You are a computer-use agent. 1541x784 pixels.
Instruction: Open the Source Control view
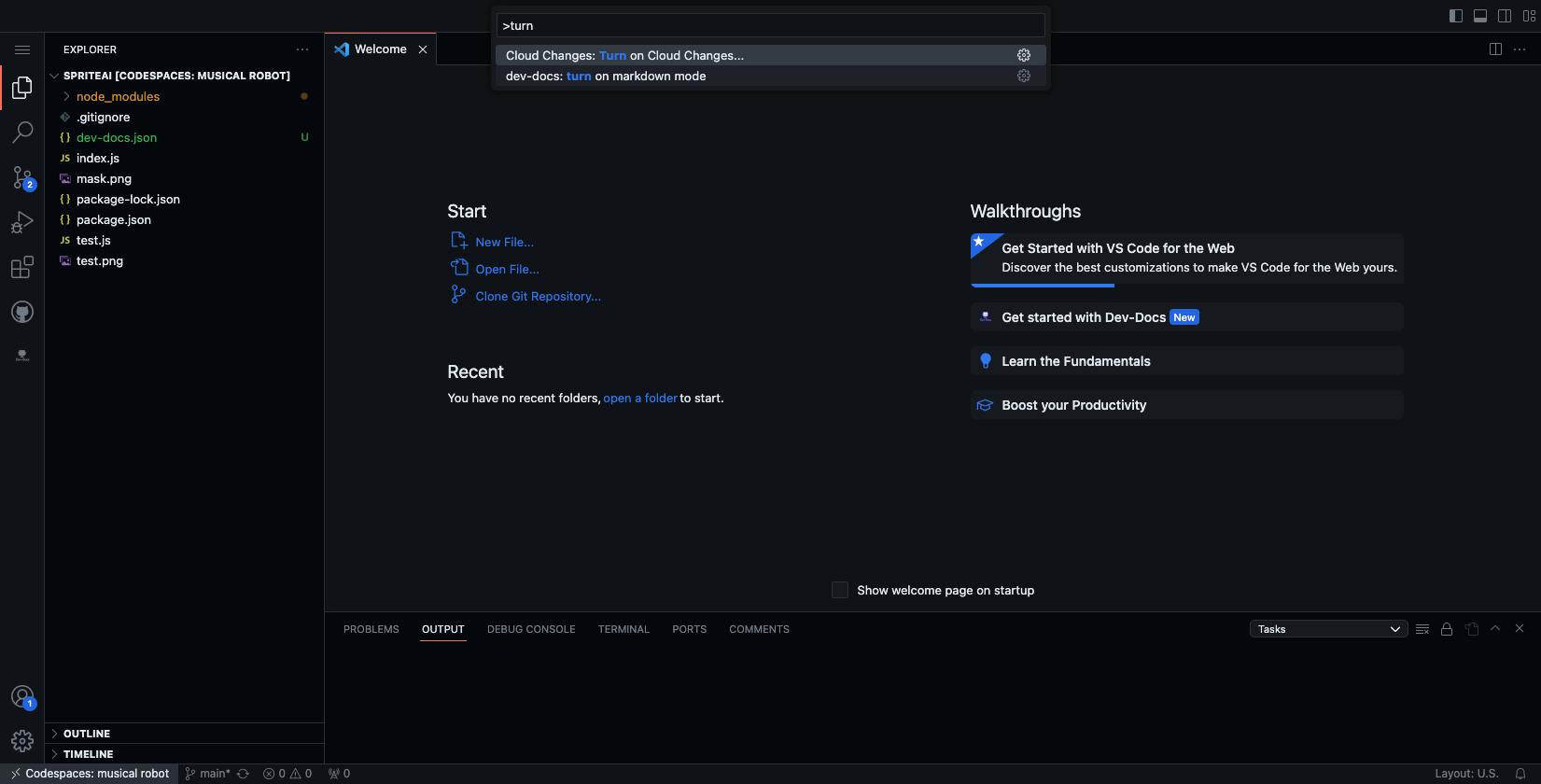(22, 177)
